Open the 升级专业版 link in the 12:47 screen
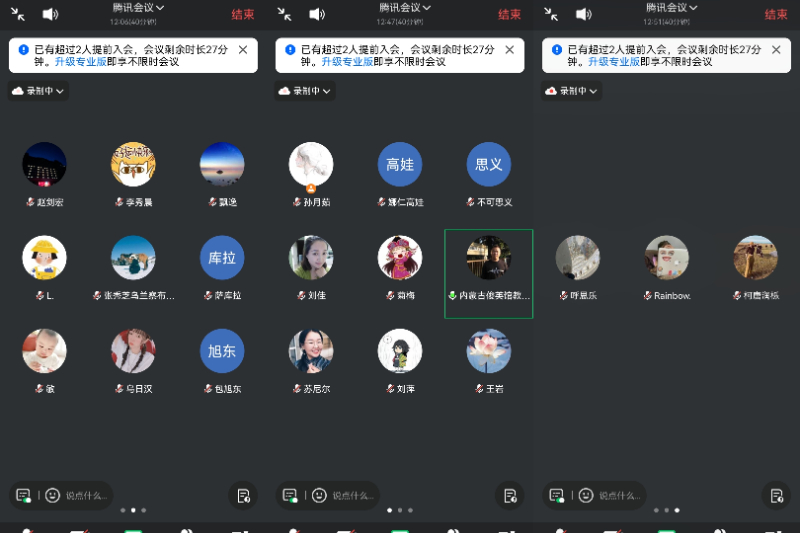This screenshot has height=533, width=800. [347, 62]
